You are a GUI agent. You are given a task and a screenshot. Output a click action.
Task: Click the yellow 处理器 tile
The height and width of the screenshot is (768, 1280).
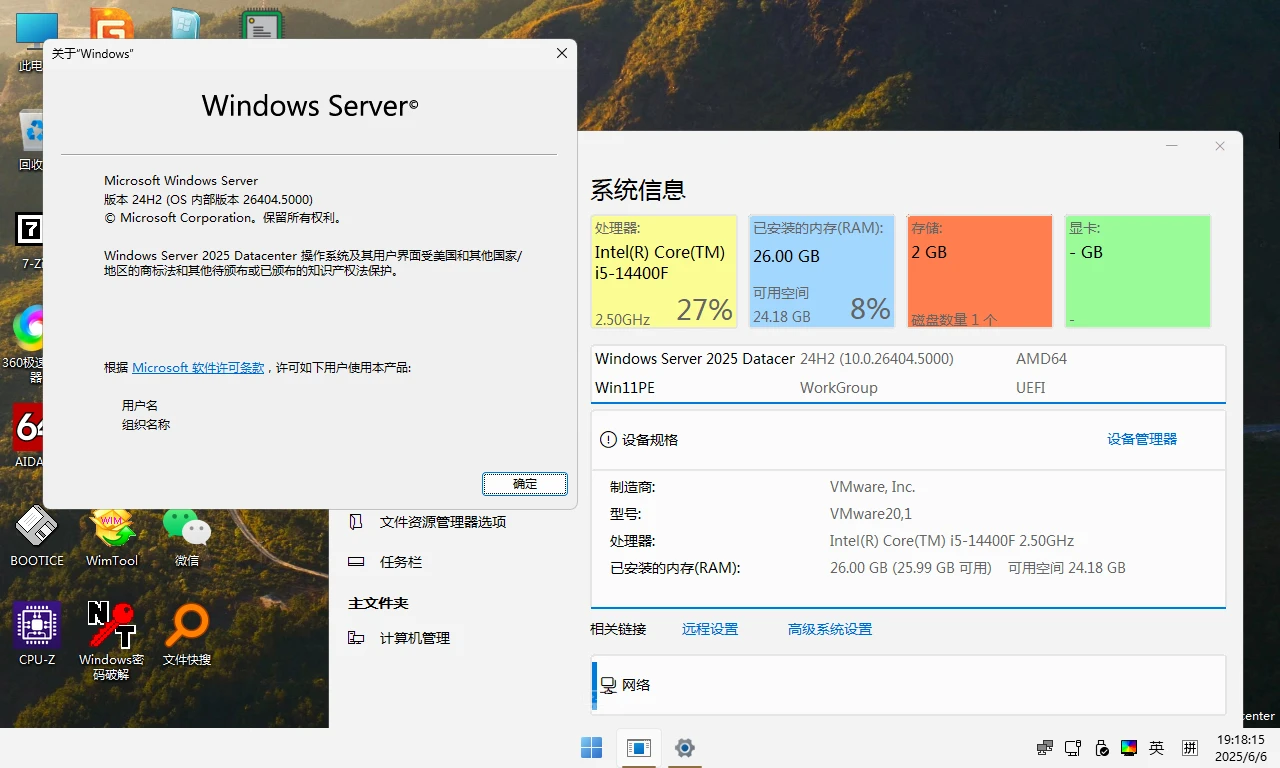(664, 271)
